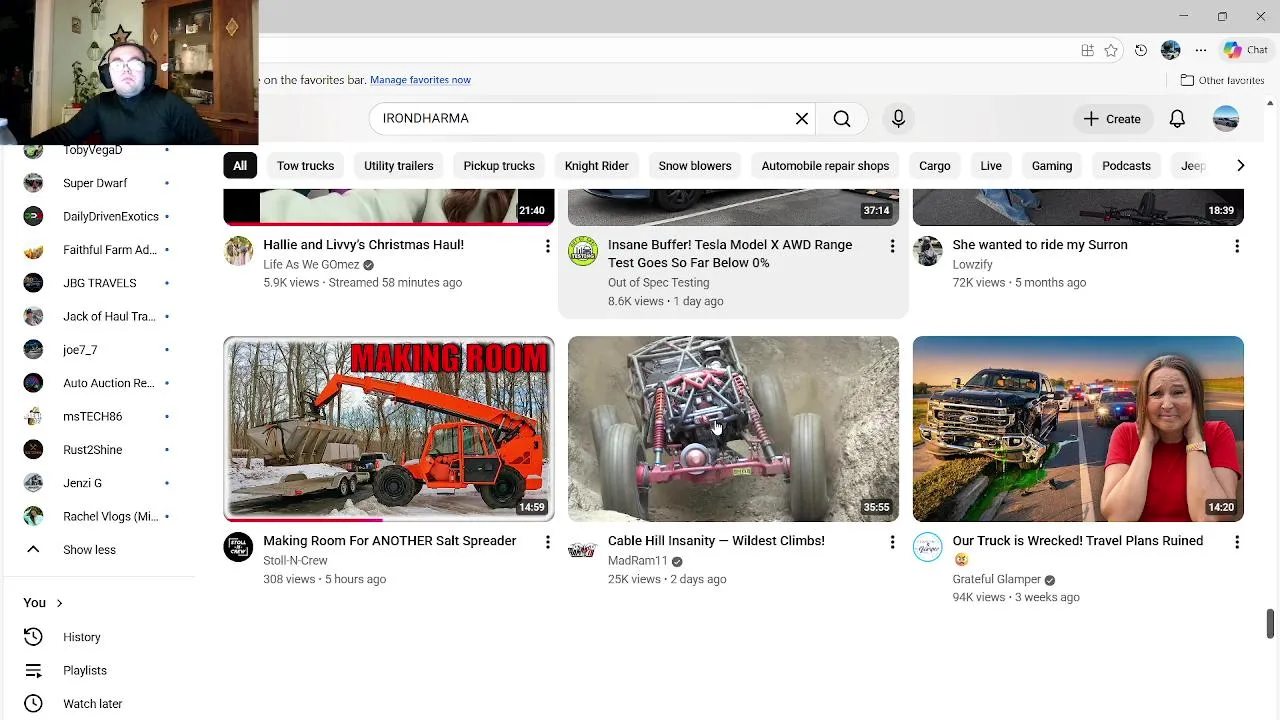Open the MadRam11 channel avatar
This screenshot has height=720, width=1280.
tap(583, 547)
